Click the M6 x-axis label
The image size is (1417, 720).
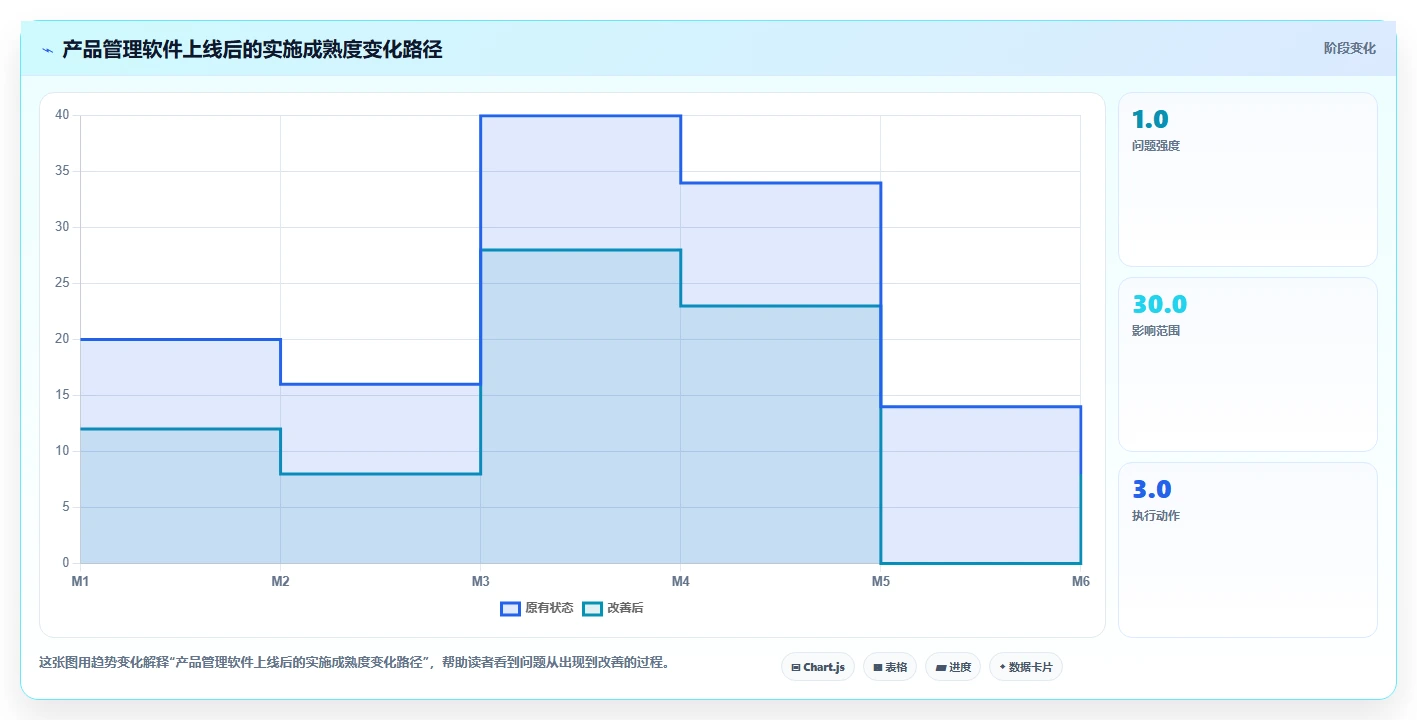click(1080, 581)
